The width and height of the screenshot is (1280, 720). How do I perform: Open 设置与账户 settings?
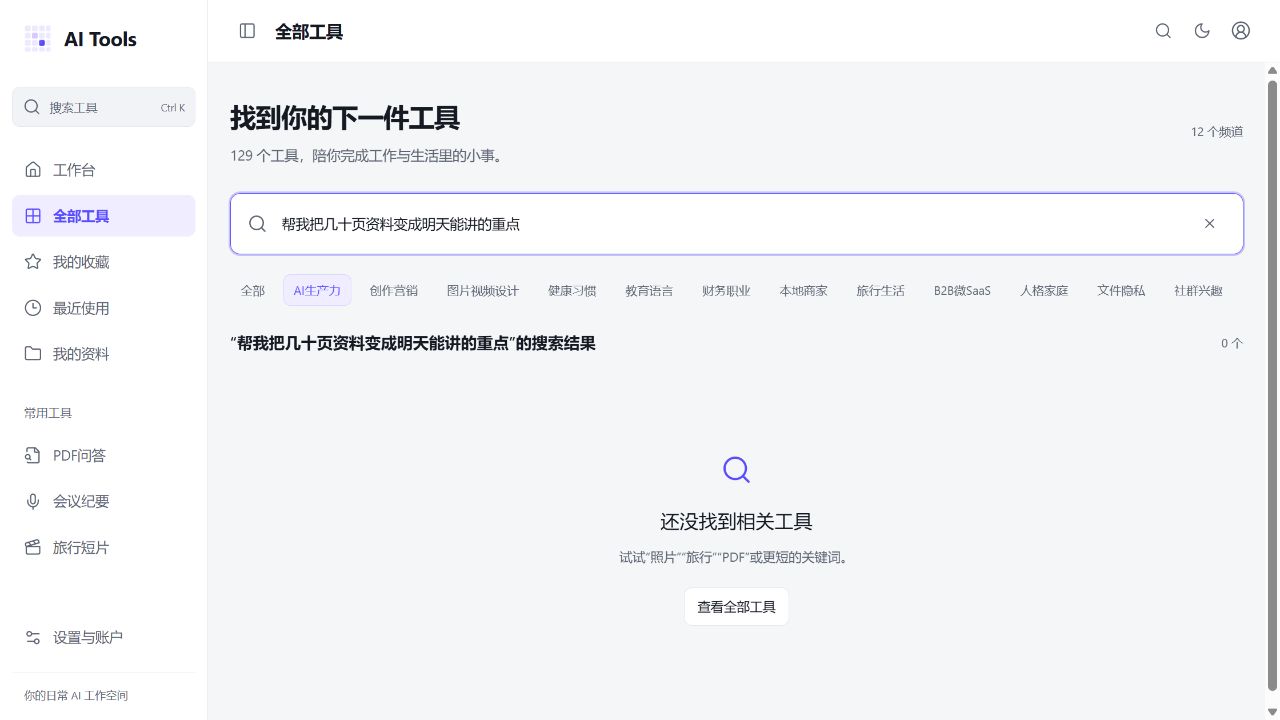[x=104, y=637]
